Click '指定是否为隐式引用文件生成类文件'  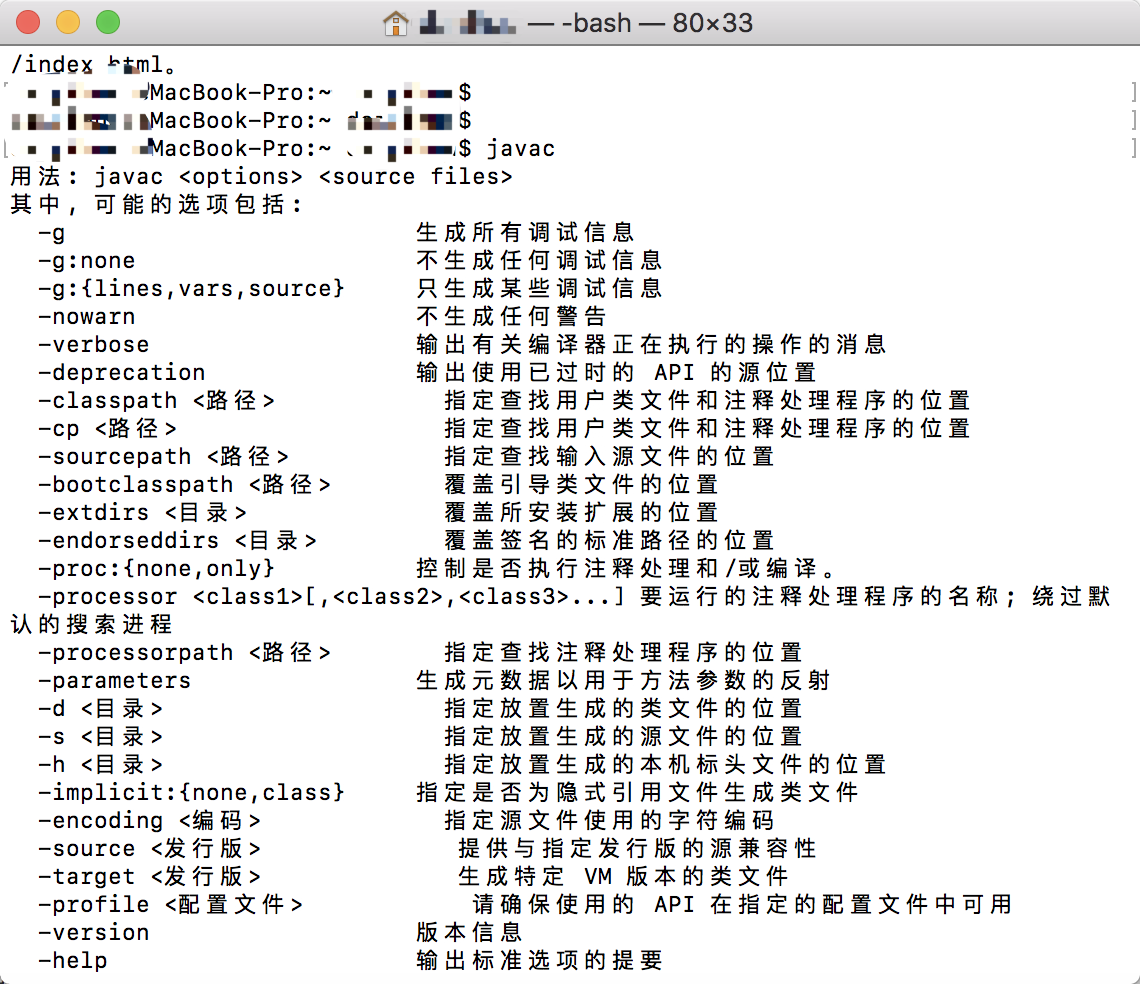coord(637,793)
